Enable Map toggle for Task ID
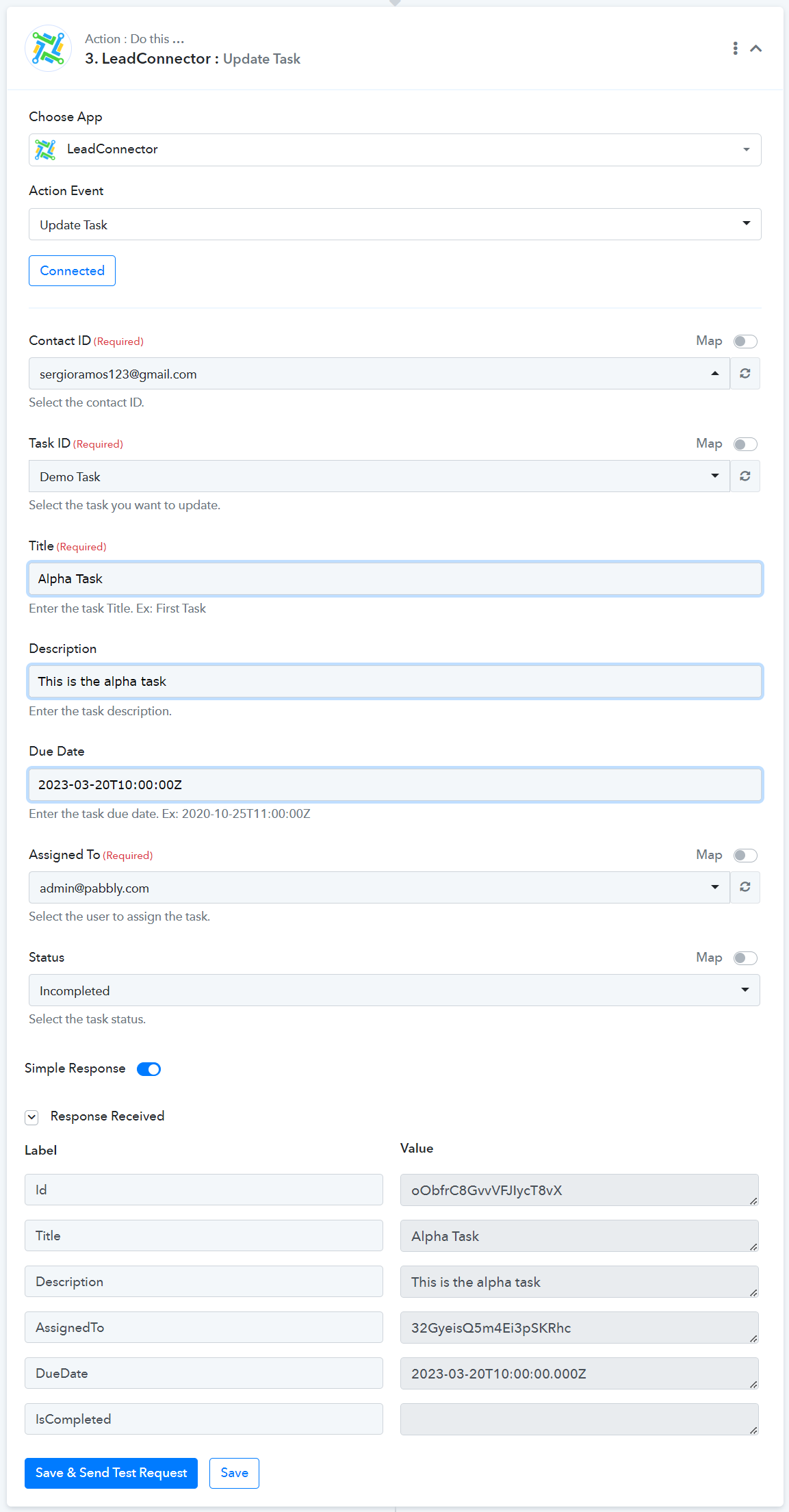 click(x=745, y=444)
